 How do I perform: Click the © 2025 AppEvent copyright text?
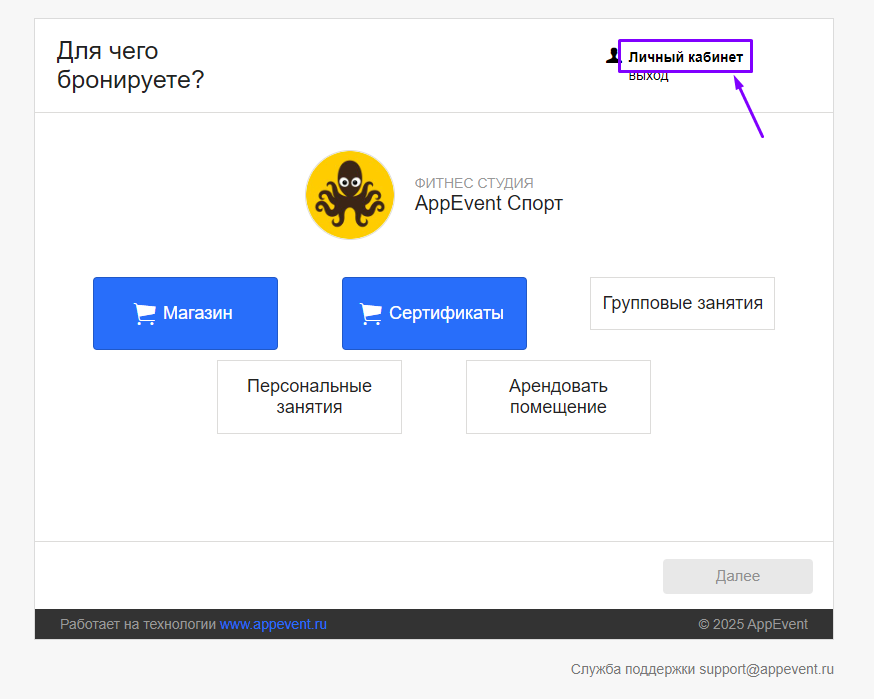[752, 625]
